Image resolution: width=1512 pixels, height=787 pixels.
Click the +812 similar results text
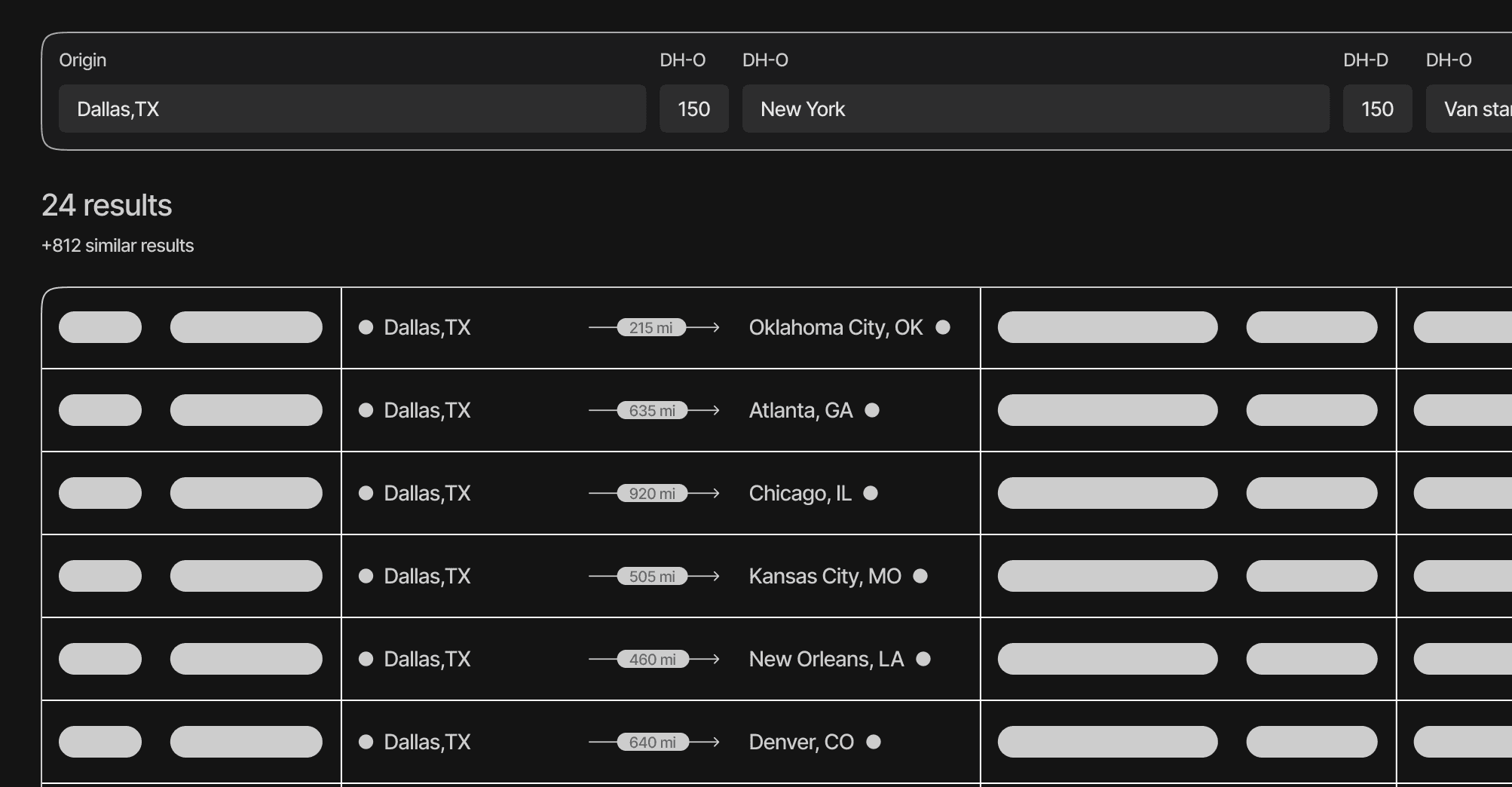pyautogui.click(x=118, y=246)
